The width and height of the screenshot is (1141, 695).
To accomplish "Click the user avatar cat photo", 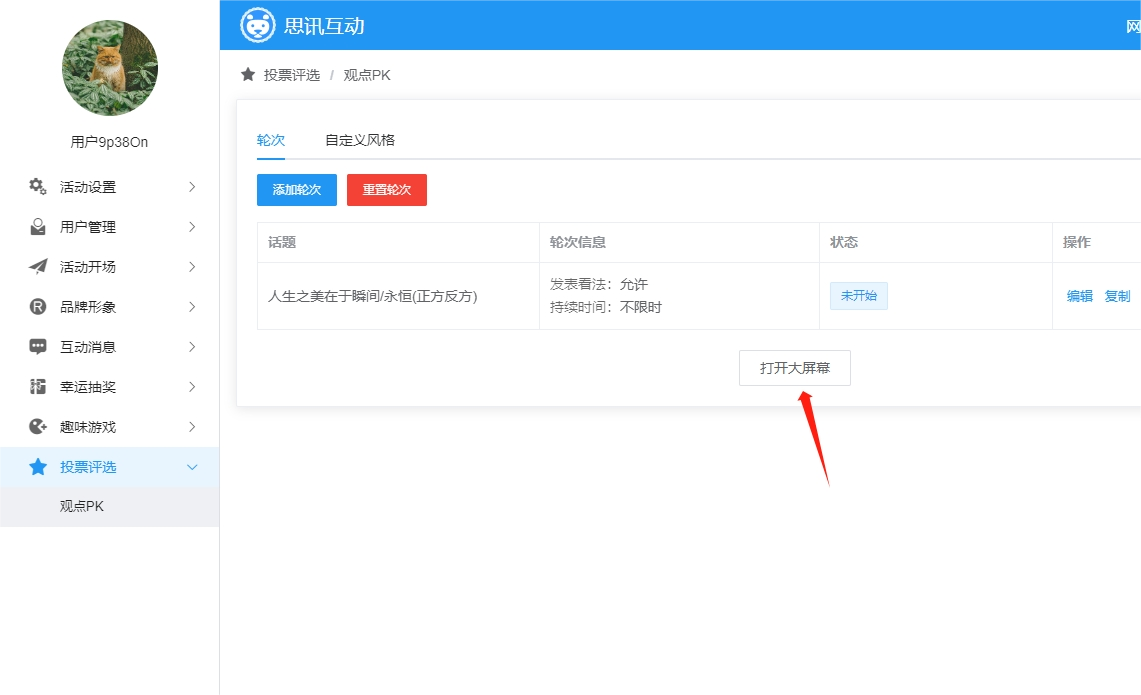I will point(110,68).
